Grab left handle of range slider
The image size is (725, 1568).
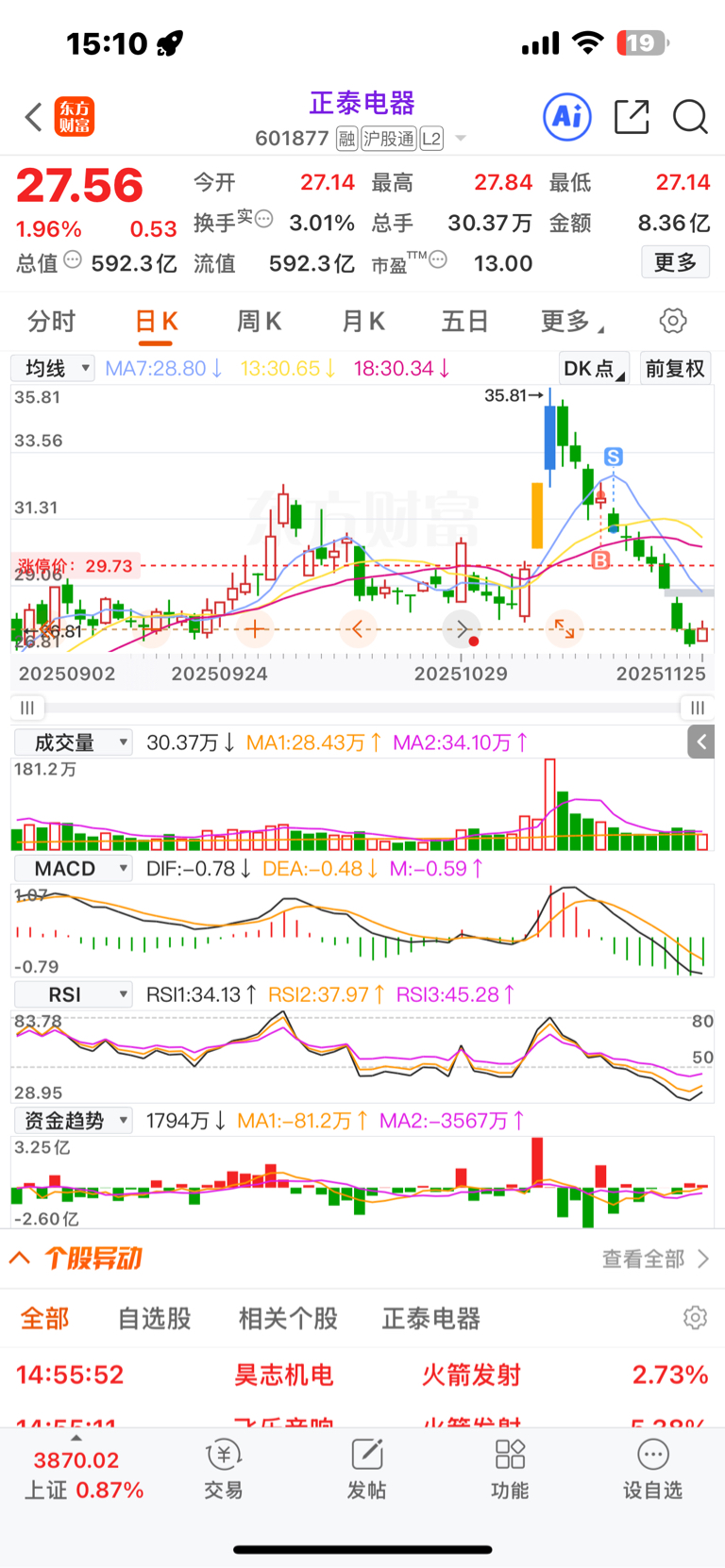(x=27, y=708)
